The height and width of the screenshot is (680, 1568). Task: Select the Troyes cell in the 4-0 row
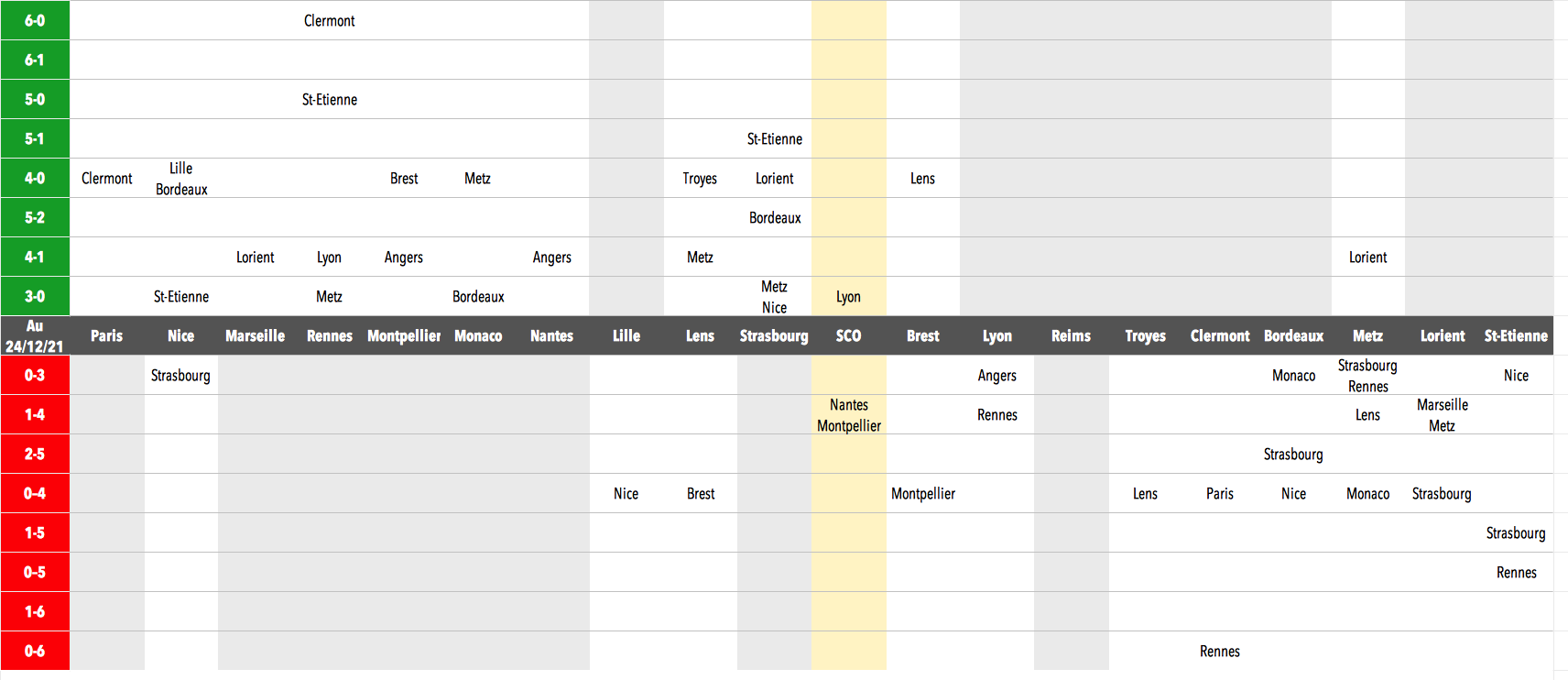(700, 179)
